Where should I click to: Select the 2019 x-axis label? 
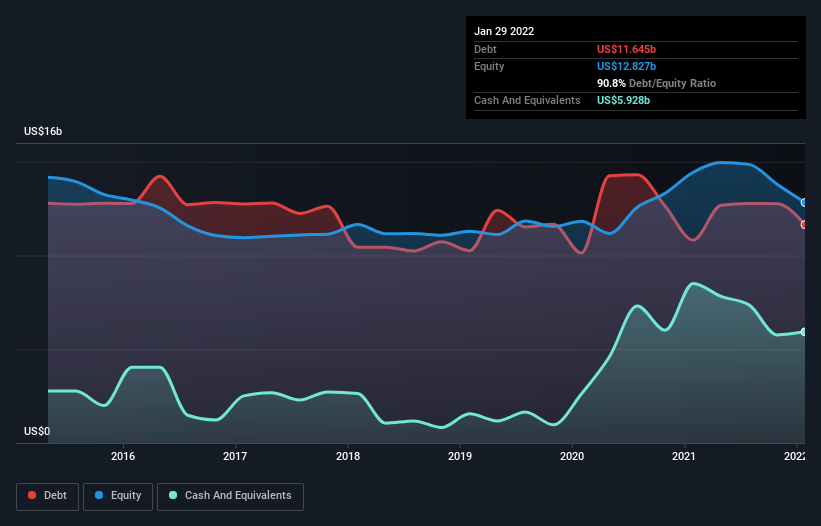click(460, 456)
